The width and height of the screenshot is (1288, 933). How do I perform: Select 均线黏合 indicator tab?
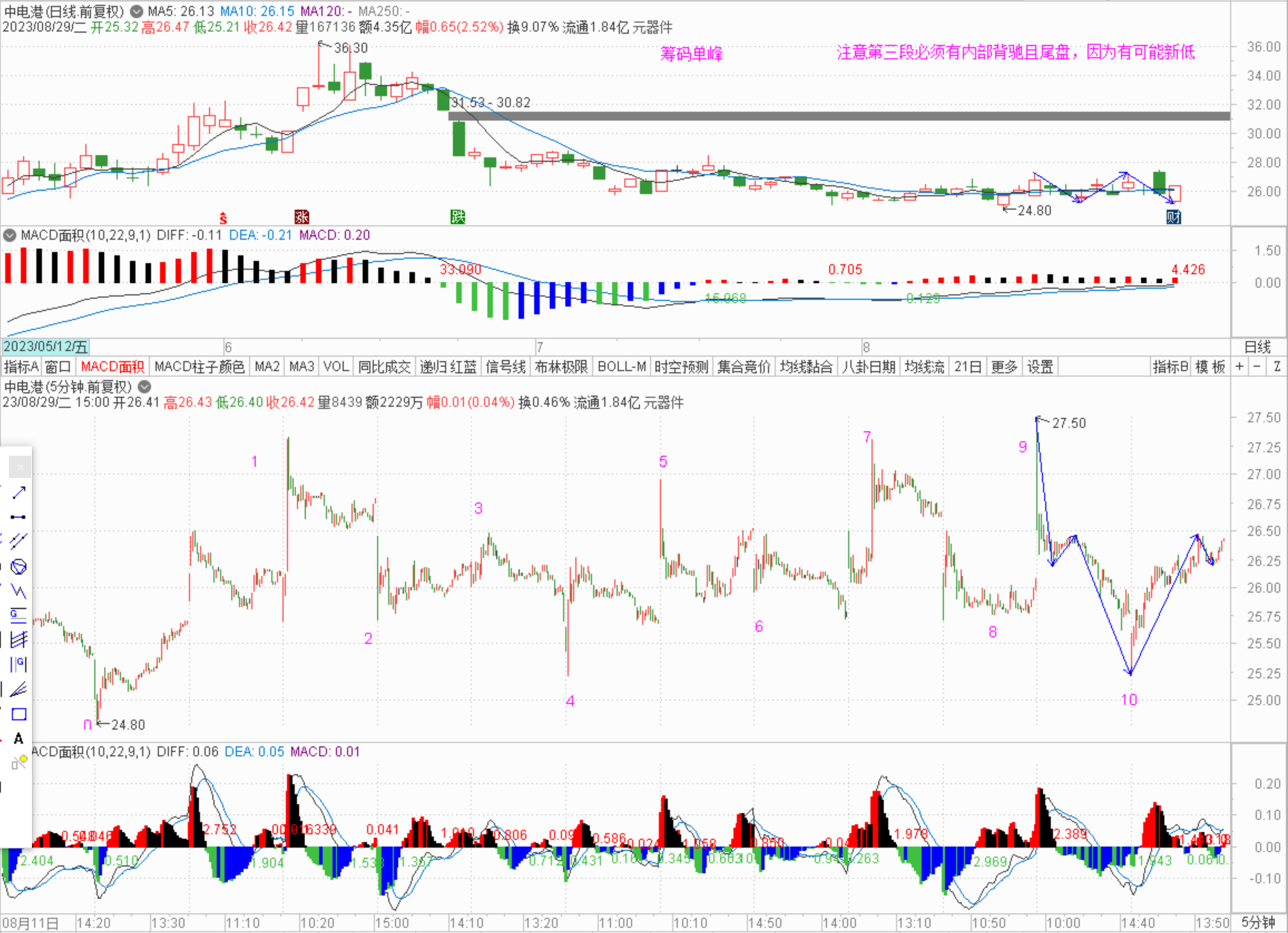[806, 367]
